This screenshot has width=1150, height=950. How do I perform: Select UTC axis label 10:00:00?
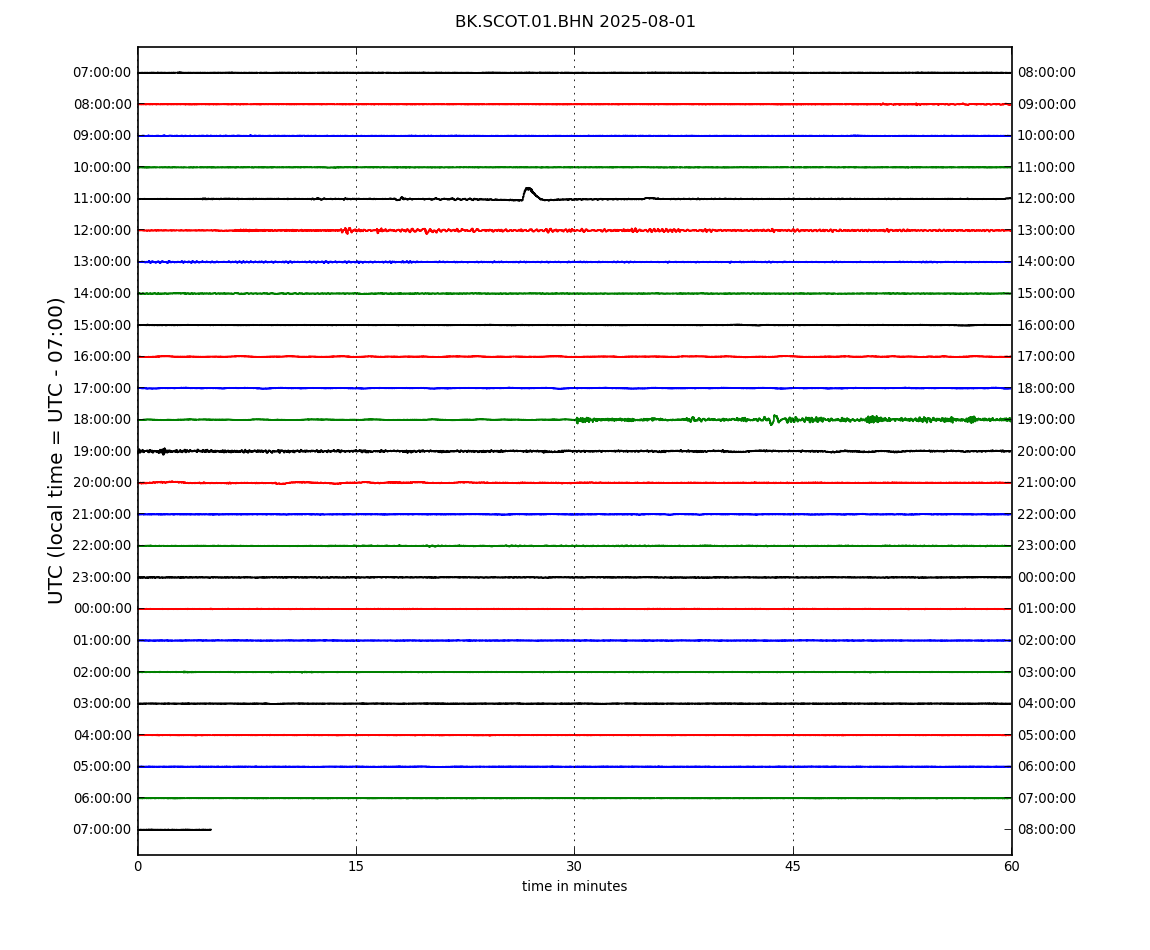pos(103,167)
